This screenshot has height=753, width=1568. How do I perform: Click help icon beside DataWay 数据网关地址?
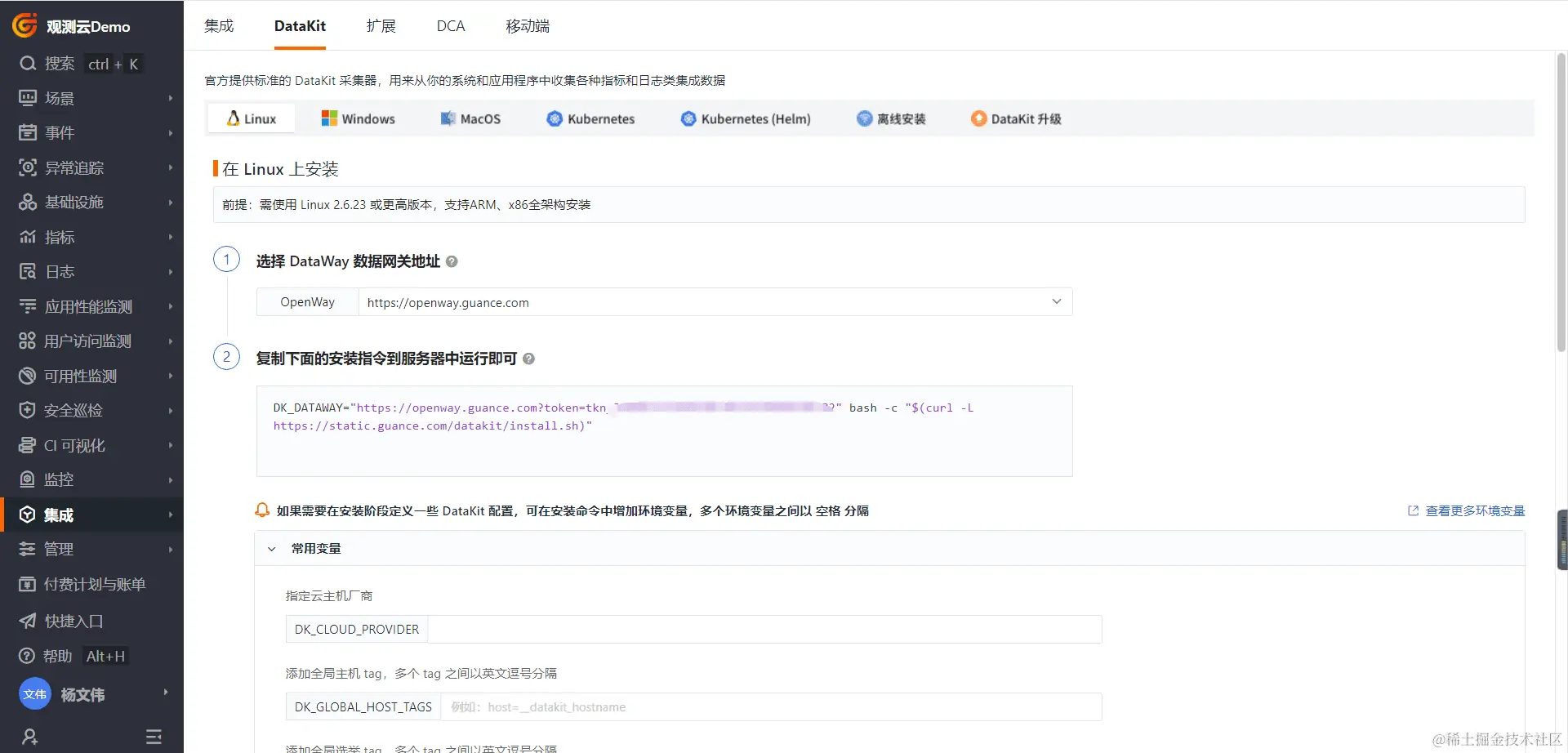(x=452, y=261)
